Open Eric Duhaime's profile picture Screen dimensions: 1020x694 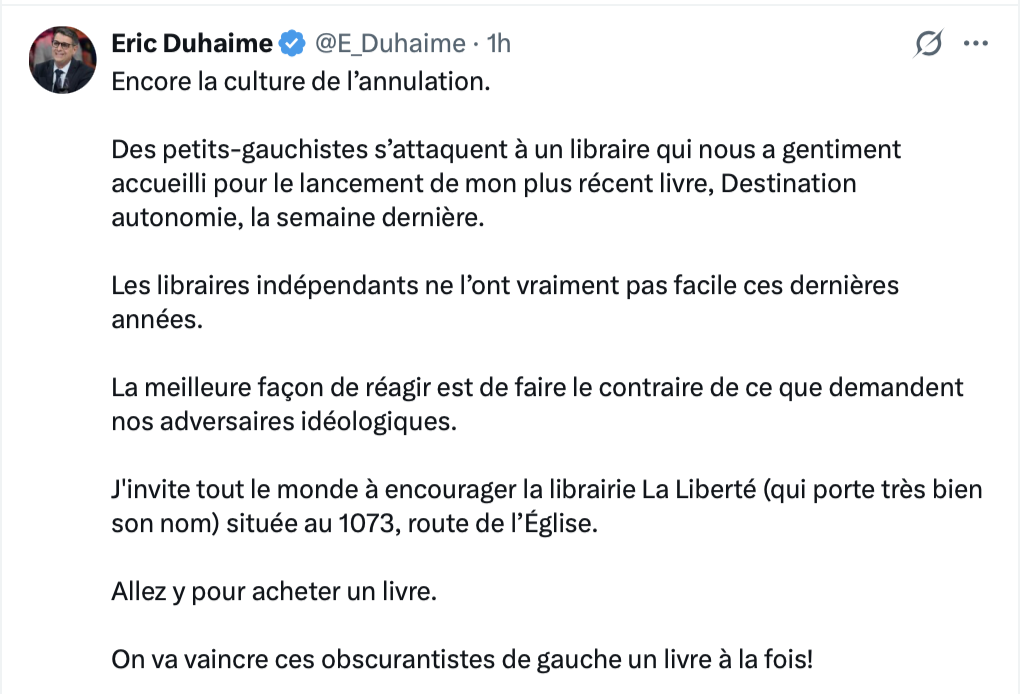pos(63,60)
